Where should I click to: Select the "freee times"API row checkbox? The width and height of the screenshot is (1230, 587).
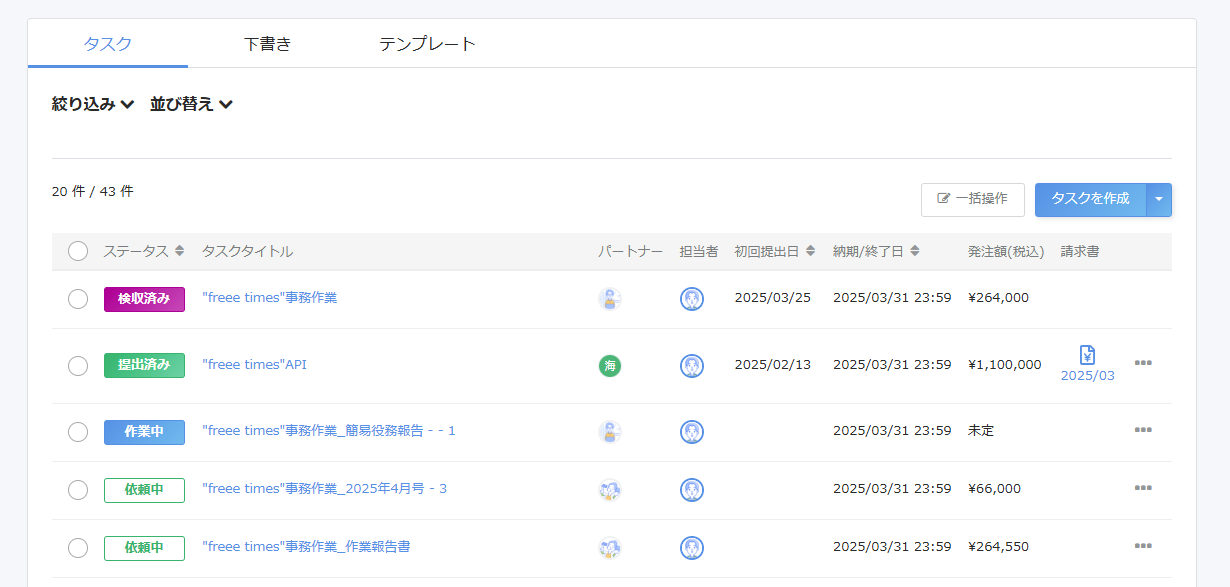(x=78, y=366)
